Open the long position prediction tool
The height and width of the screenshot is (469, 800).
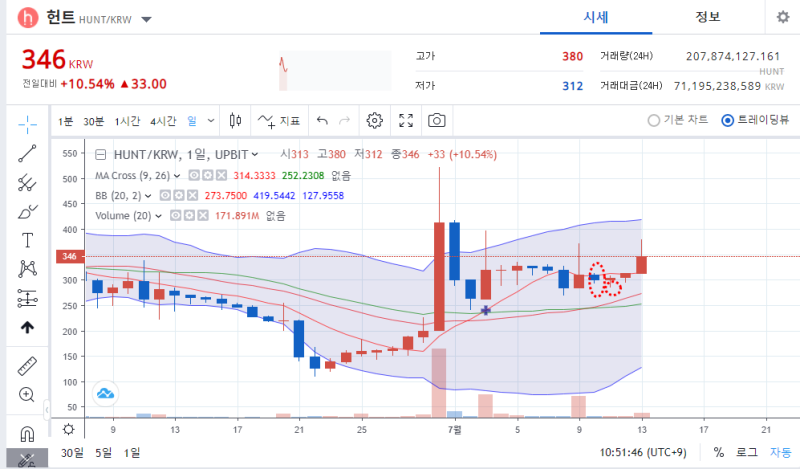[x=28, y=298]
